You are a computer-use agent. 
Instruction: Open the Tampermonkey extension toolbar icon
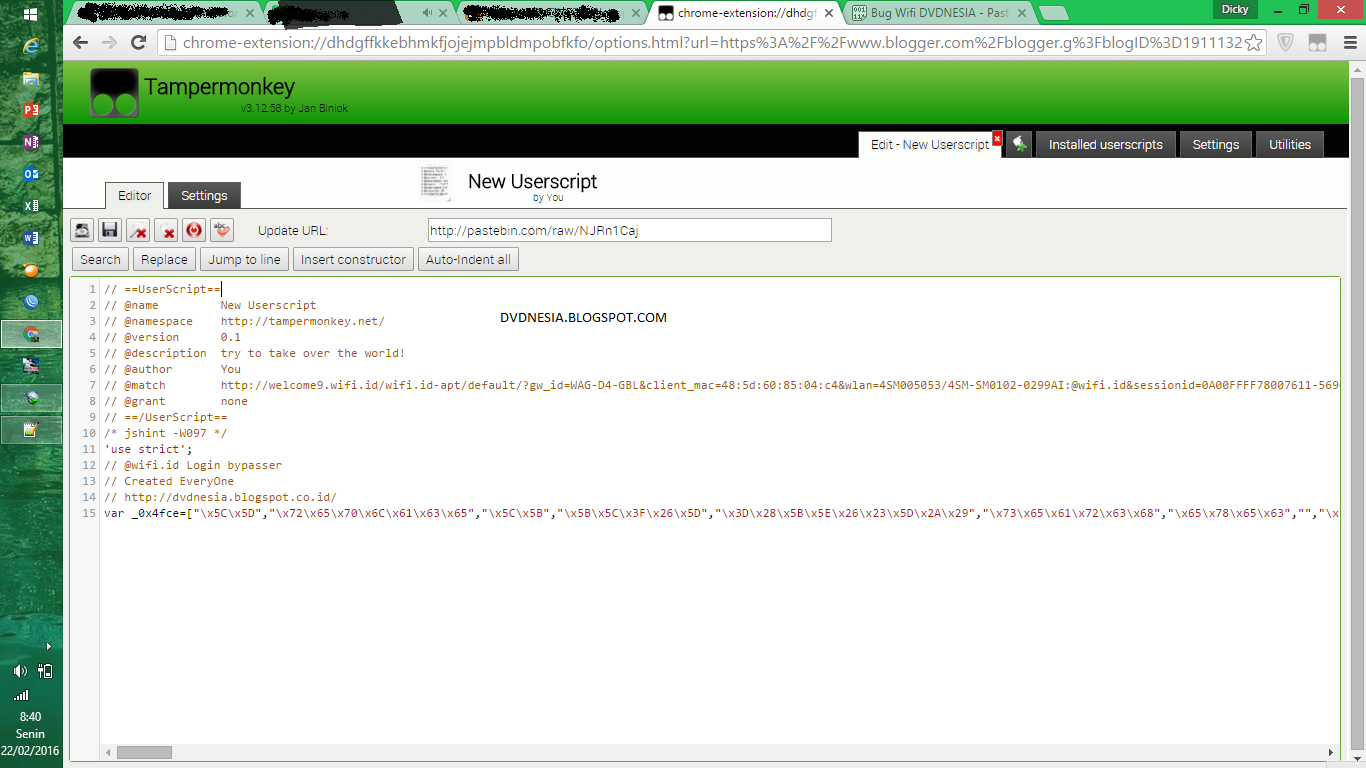pos(1317,42)
